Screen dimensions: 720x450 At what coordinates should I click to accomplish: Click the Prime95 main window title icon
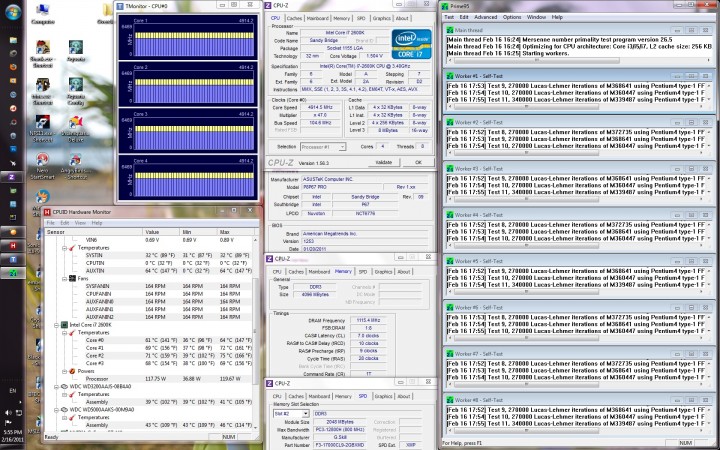(x=444, y=6)
